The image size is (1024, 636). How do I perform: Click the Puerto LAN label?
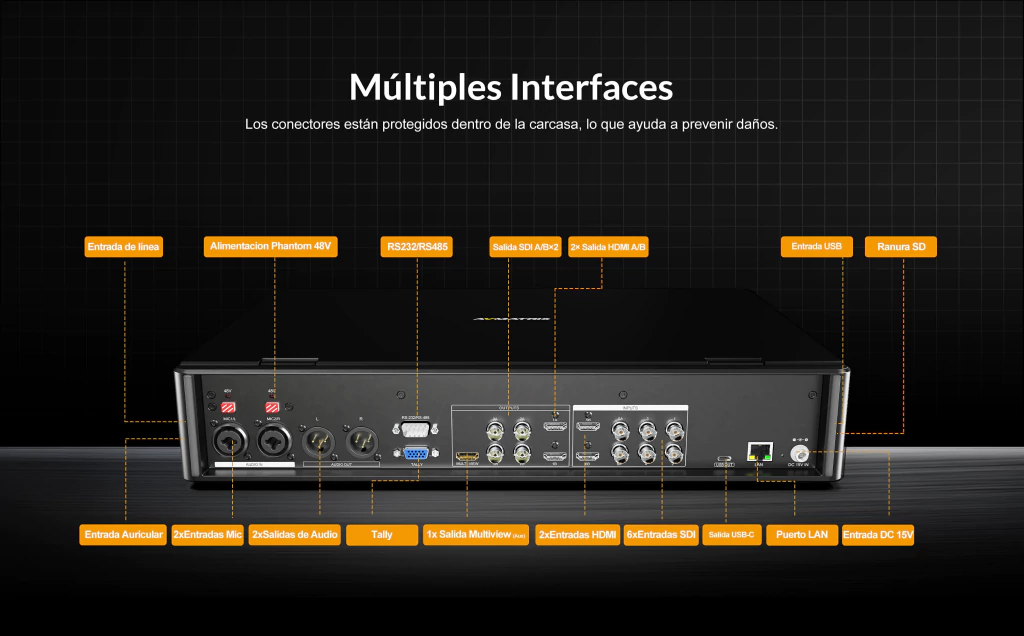802,535
